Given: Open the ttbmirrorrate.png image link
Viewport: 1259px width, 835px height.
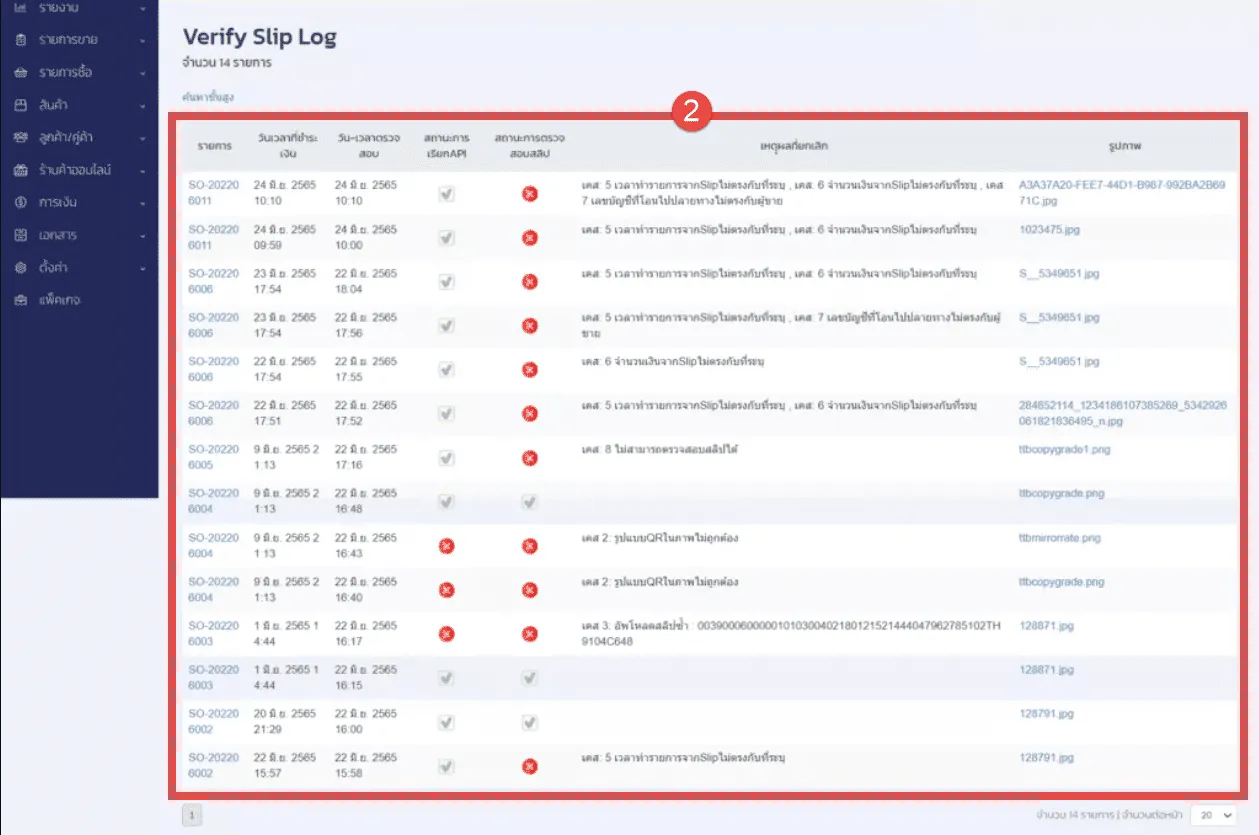Looking at the screenshot, I should tap(1060, 538).
